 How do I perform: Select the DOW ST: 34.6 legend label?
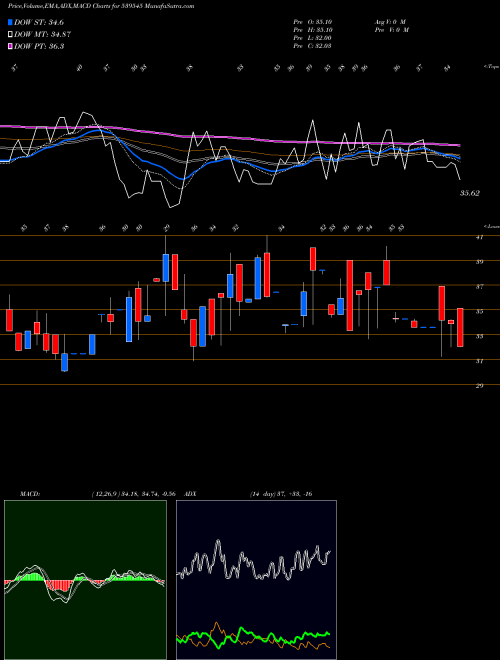[x=39, y=23]
